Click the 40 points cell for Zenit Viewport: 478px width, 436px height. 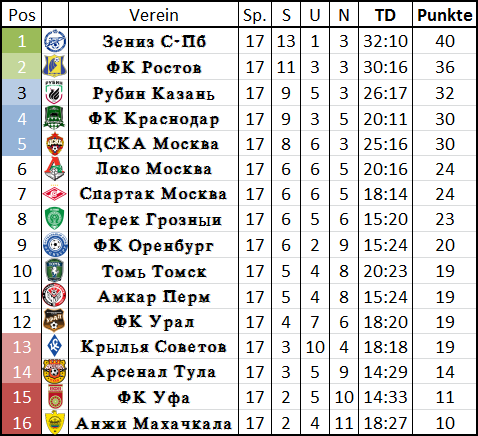[444, 41]
